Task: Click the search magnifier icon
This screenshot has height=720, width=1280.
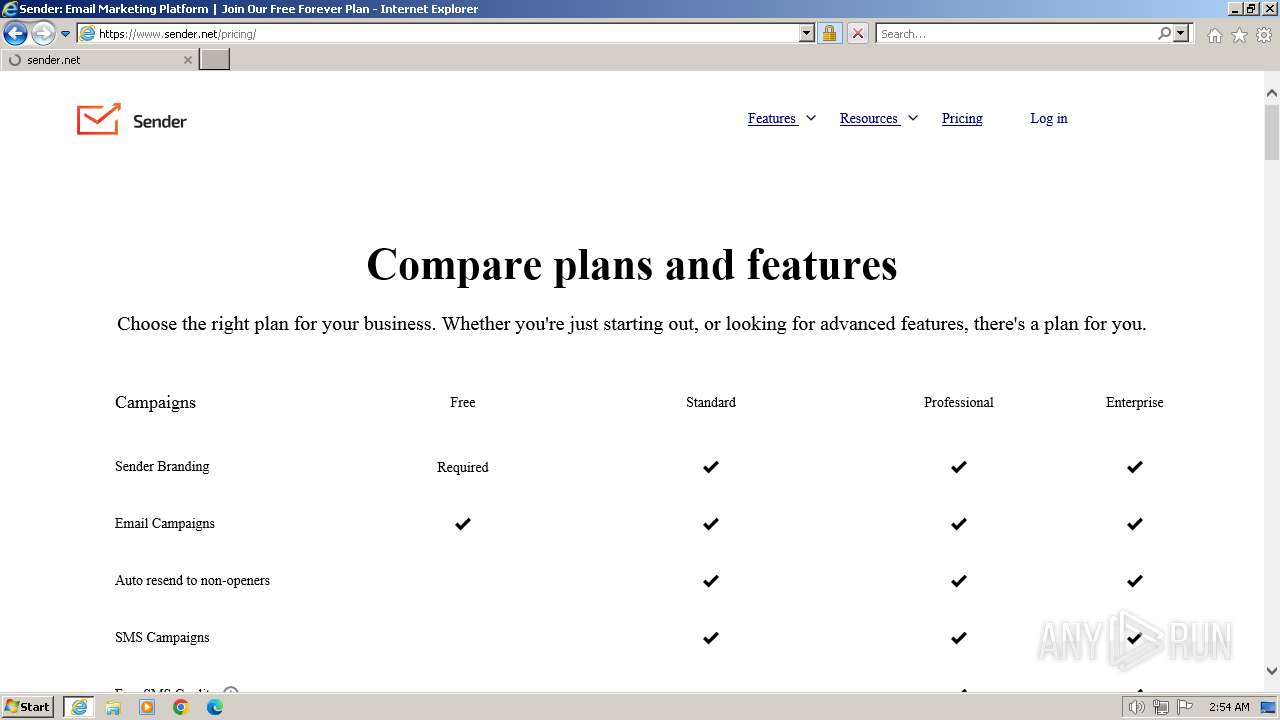Action: click(x=1164, y=34)
